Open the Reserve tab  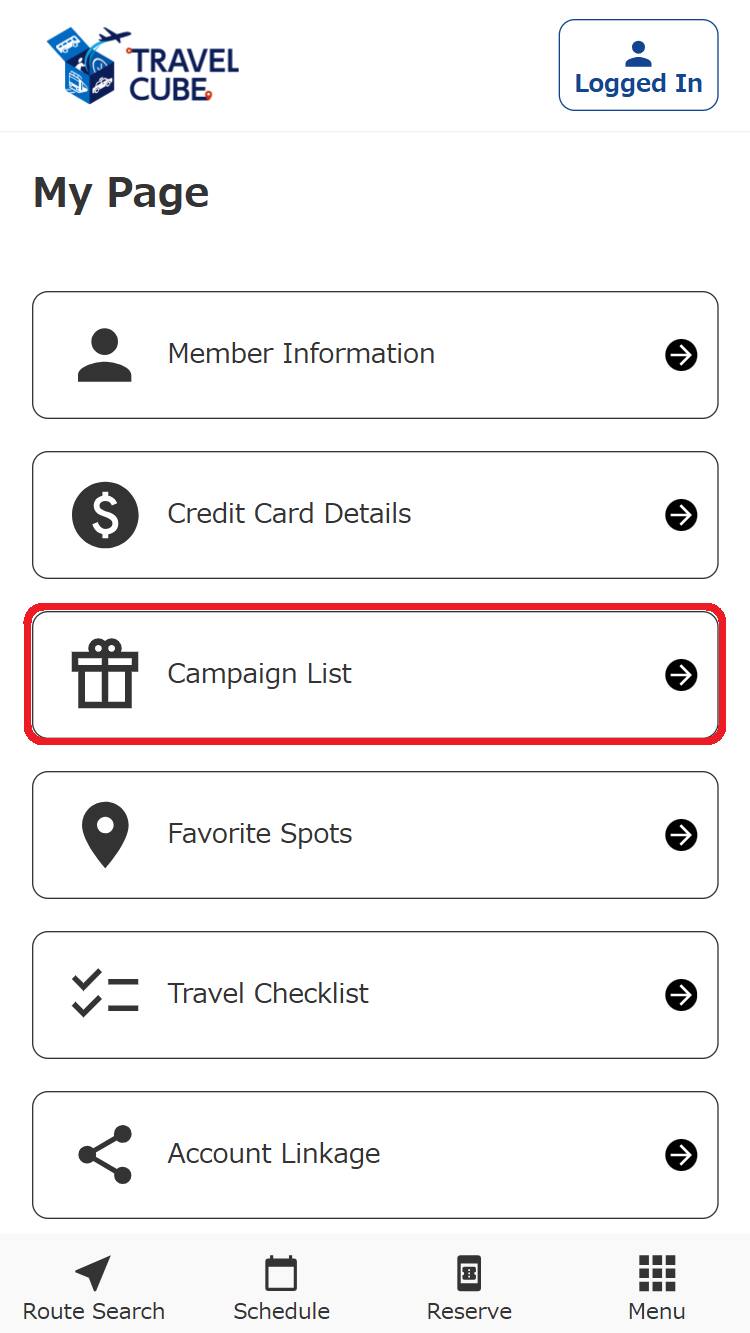pos(469,1288)
